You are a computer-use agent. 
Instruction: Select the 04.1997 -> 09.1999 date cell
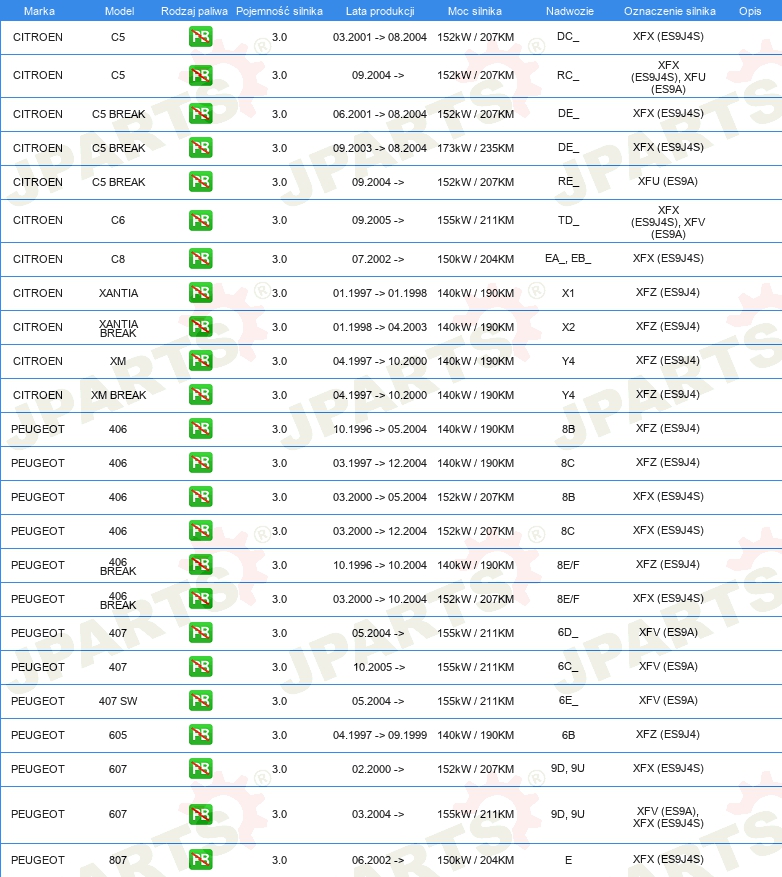380,735
